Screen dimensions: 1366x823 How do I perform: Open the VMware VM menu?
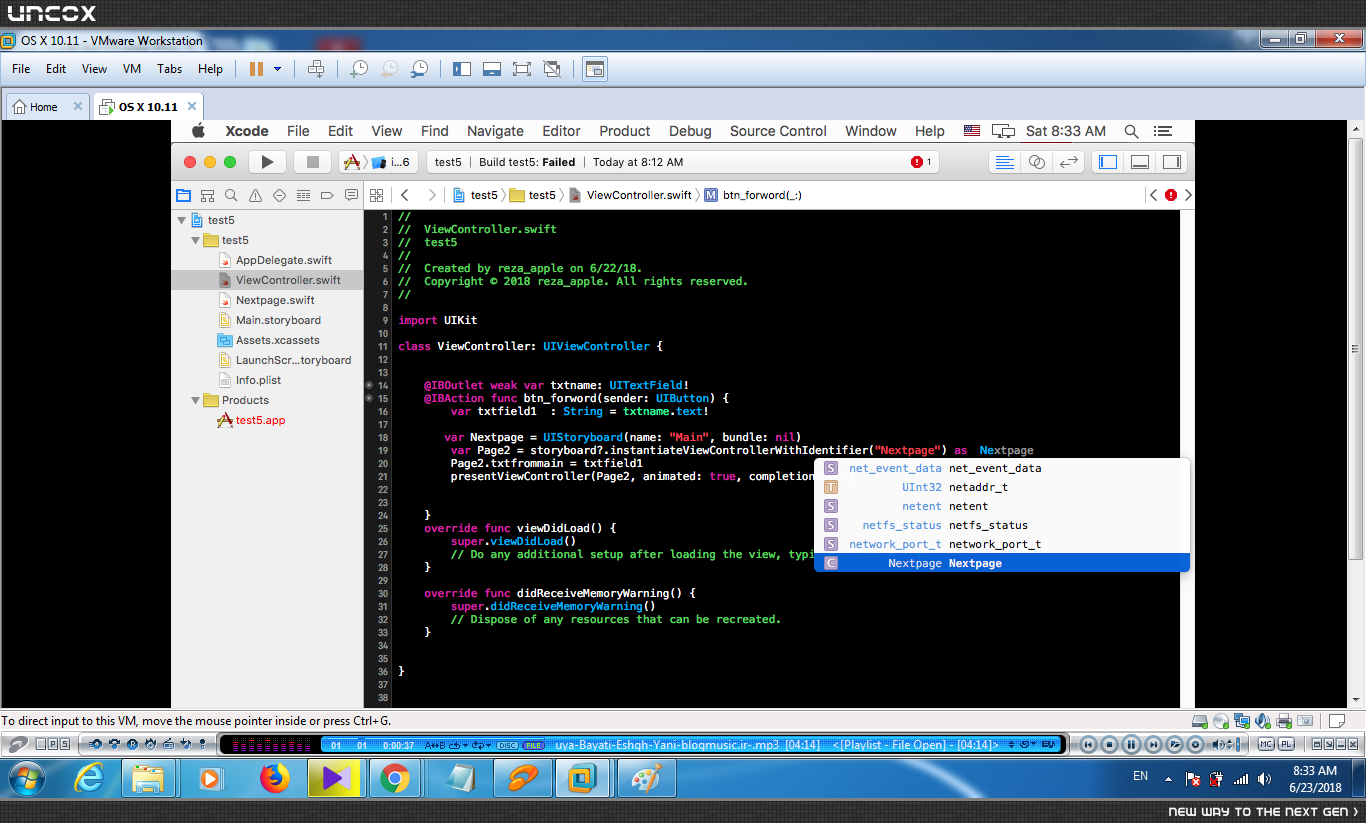coord(132,69)
